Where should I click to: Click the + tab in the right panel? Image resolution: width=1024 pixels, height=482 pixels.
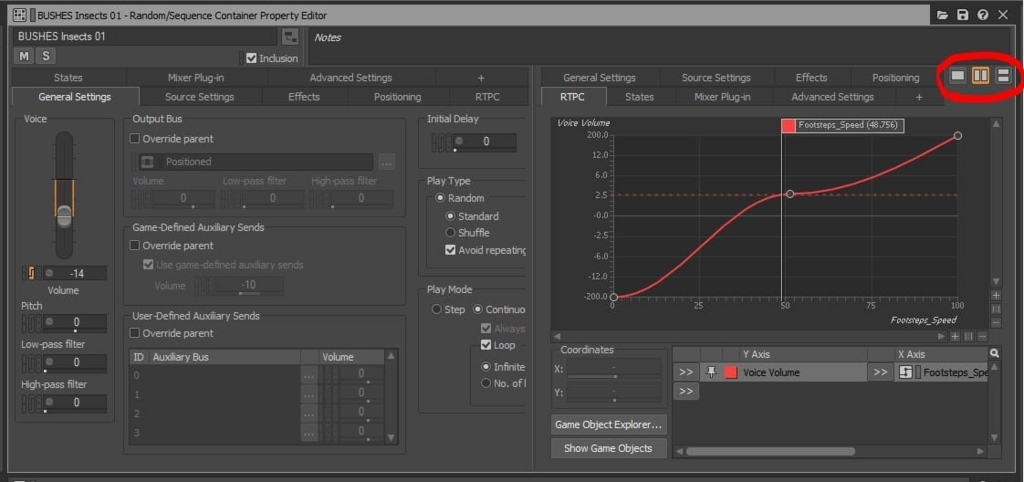(919, 97)
